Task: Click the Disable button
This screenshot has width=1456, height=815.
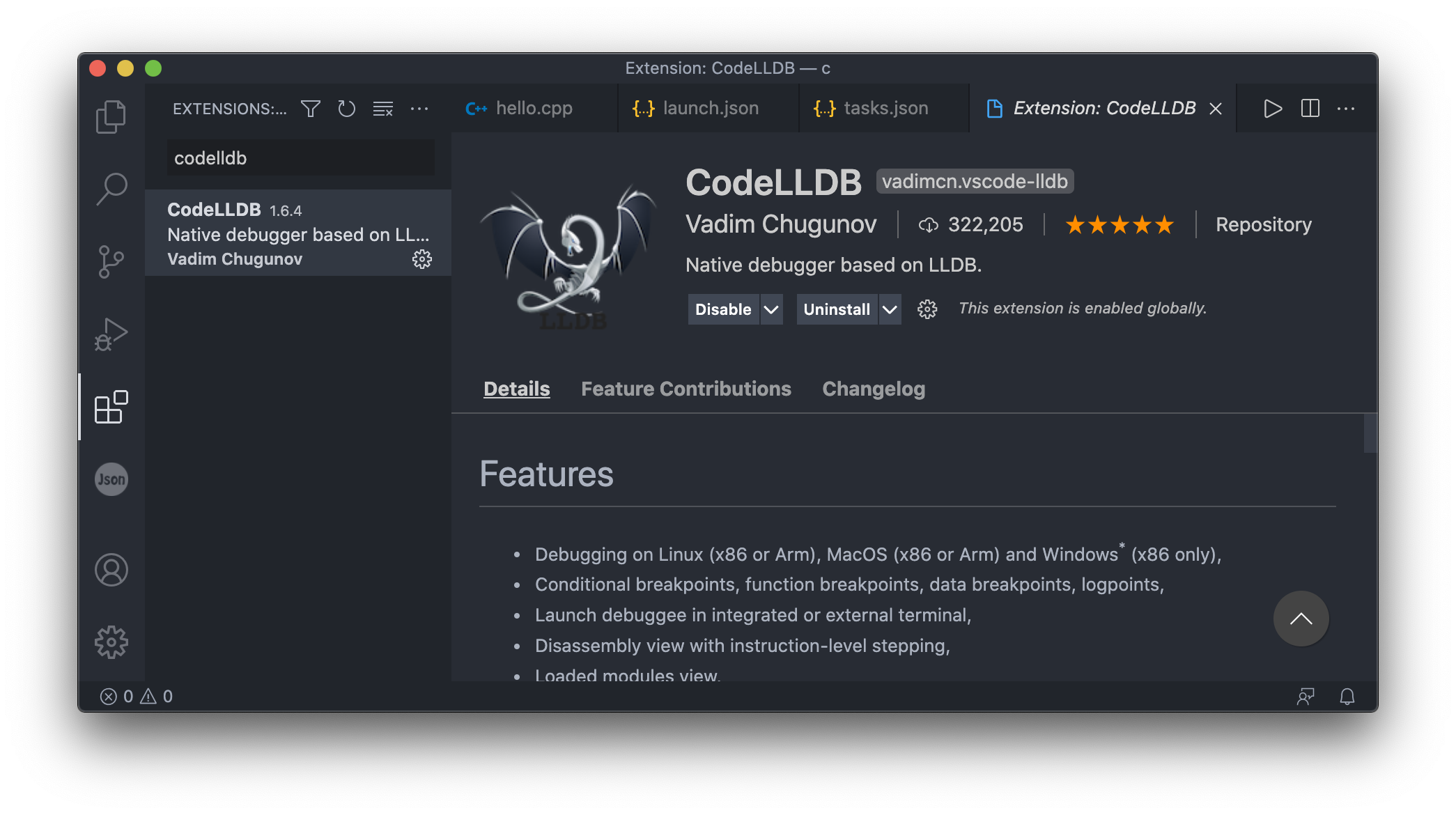Action: 723,309
